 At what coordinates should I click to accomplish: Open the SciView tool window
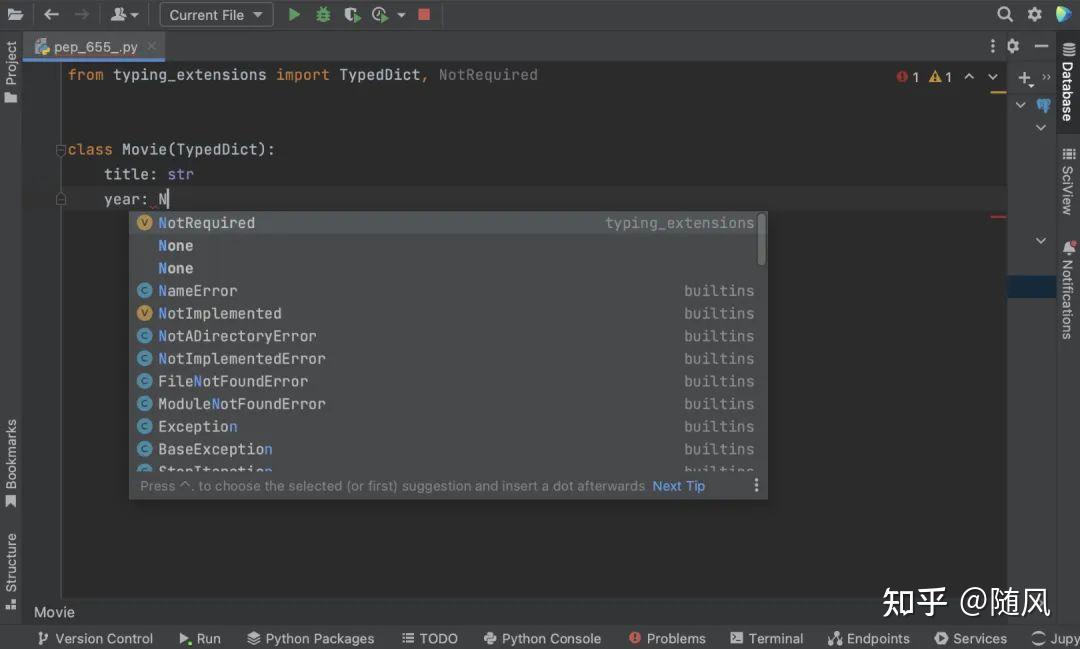[x=1068, y=181]
